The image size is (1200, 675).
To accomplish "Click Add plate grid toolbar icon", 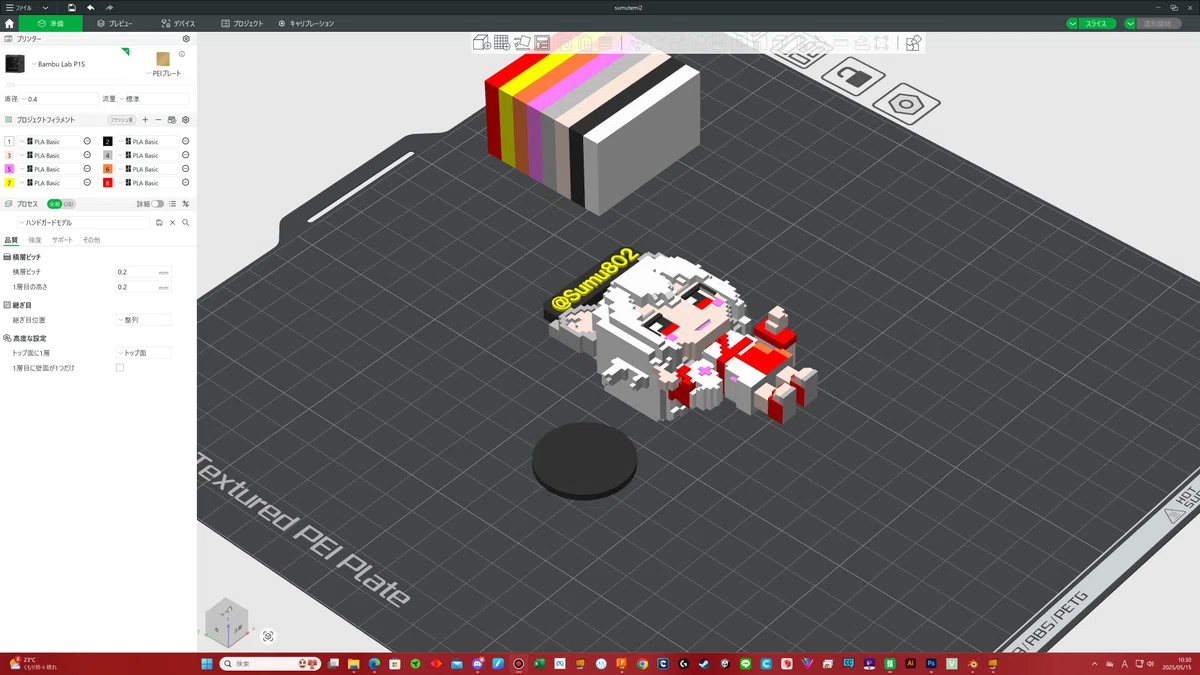I will 502,43.
